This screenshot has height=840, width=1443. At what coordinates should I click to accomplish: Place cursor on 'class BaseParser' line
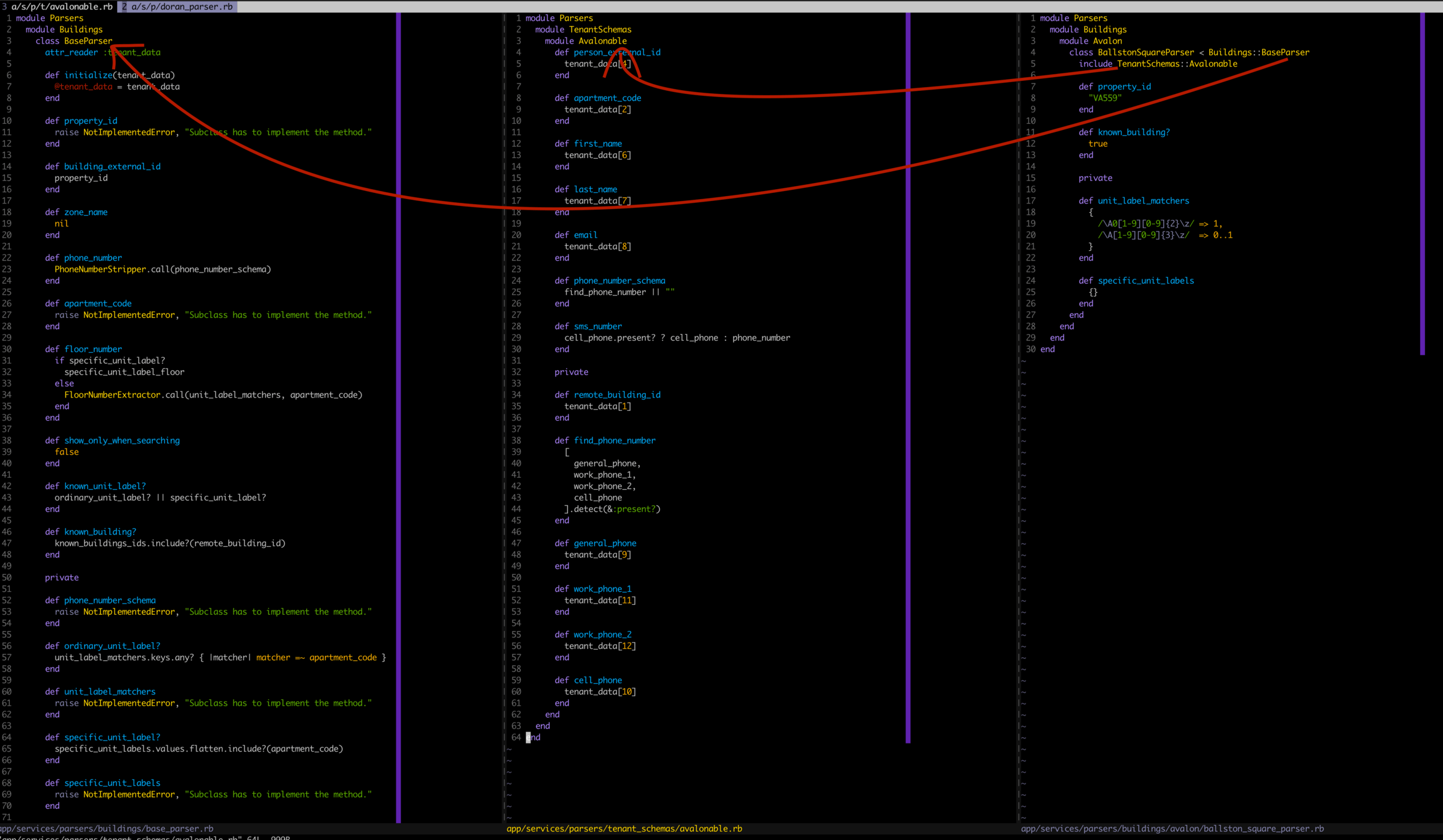coord(74,41)
